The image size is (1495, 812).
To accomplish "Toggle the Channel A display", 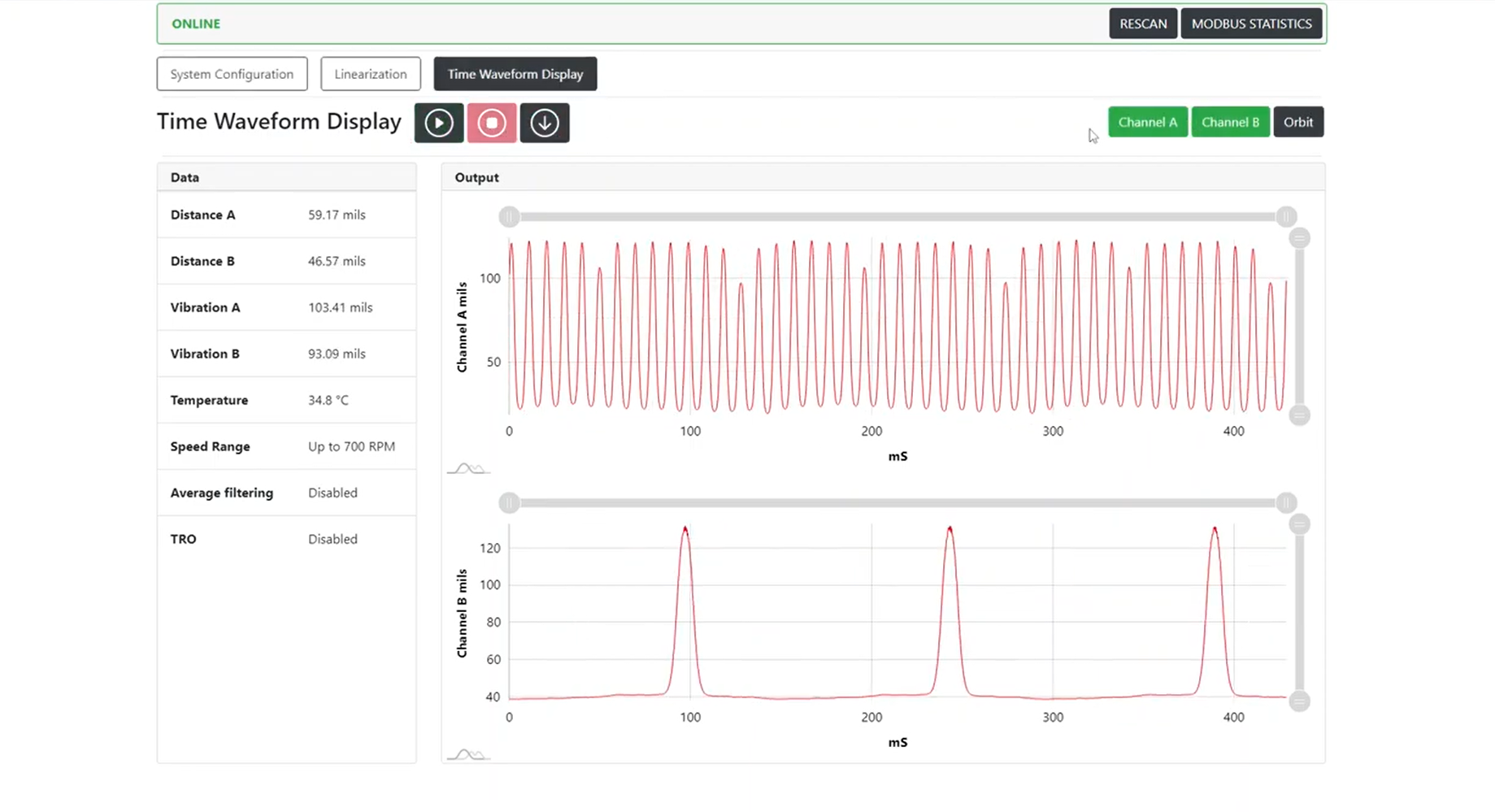I will coord(1147,122).
